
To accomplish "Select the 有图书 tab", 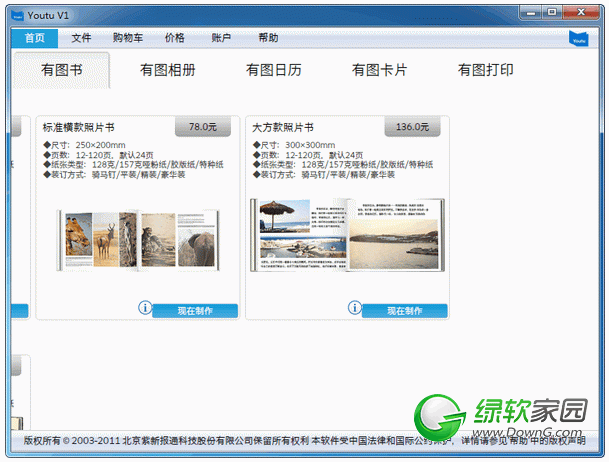I will (x=61, y=71).
